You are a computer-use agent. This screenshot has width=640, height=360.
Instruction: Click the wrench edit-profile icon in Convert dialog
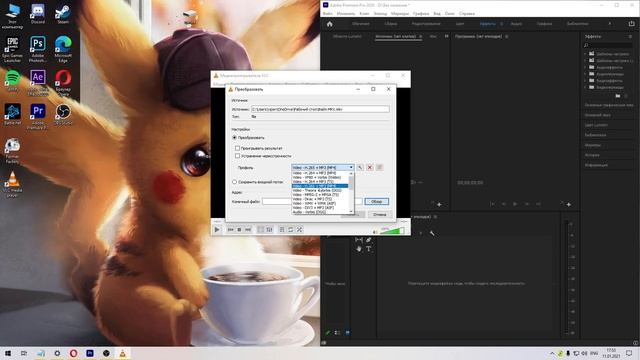tap(360, 167)
